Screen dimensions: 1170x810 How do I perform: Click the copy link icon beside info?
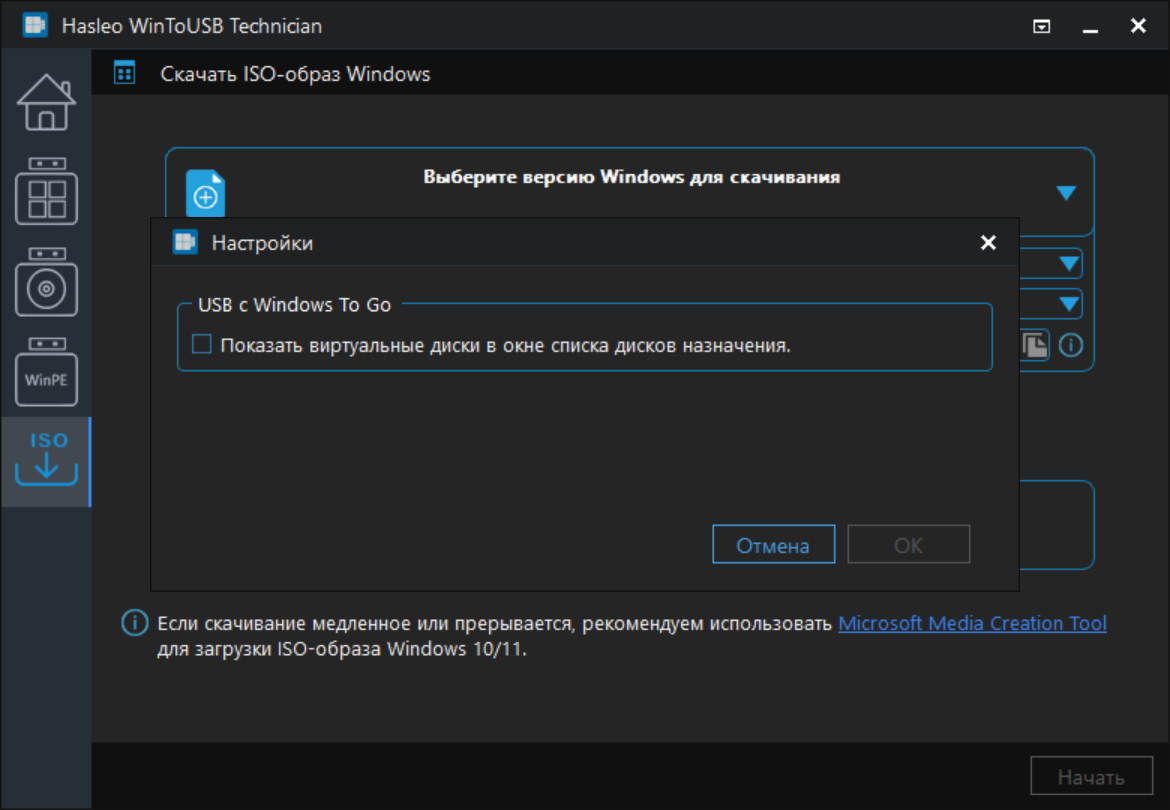(x=1035, y=345)
